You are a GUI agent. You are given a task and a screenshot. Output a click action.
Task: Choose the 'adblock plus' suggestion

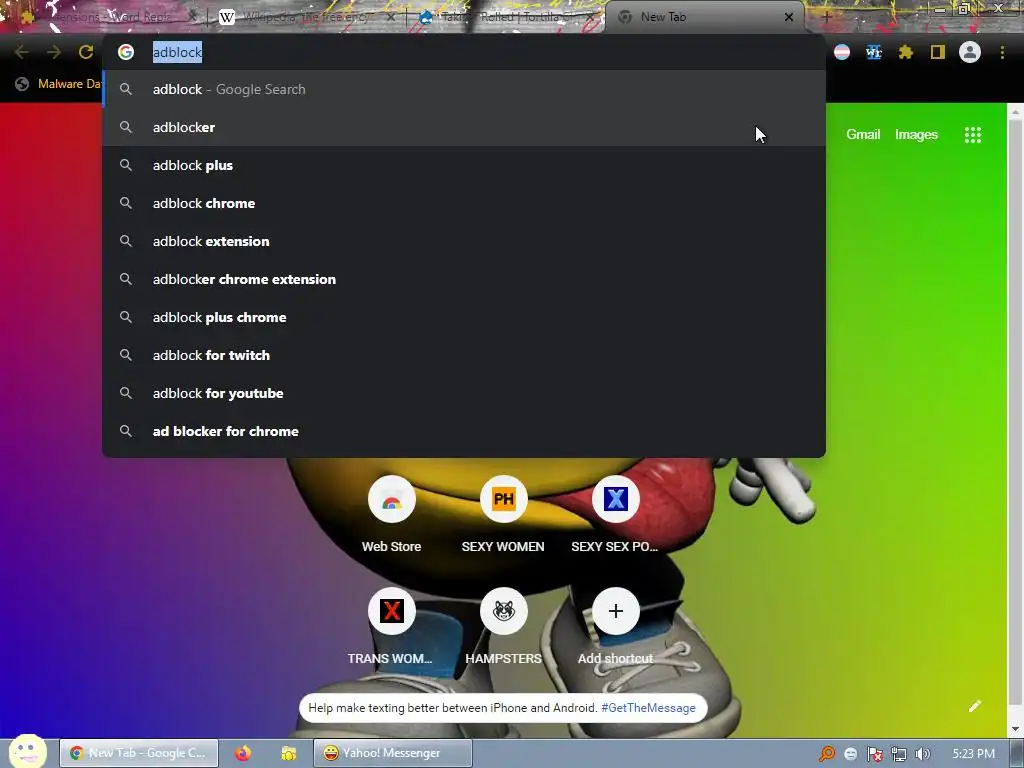(464, 165)
